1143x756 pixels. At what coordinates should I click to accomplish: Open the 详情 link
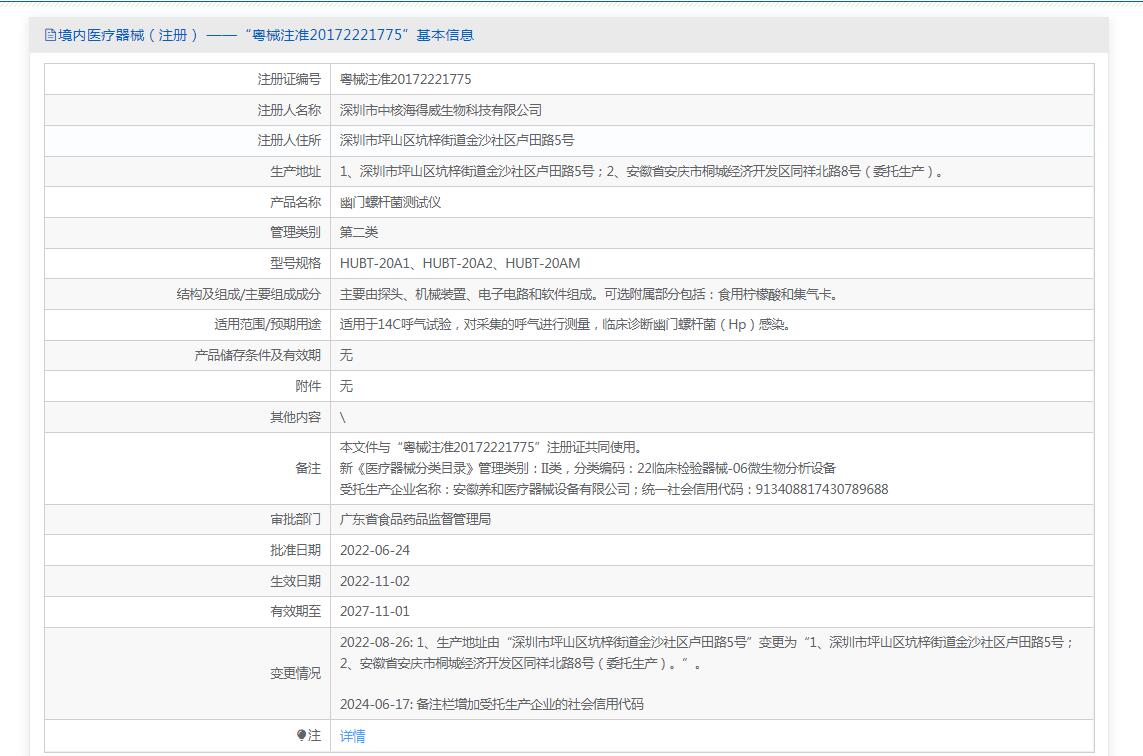pos(352,736)
